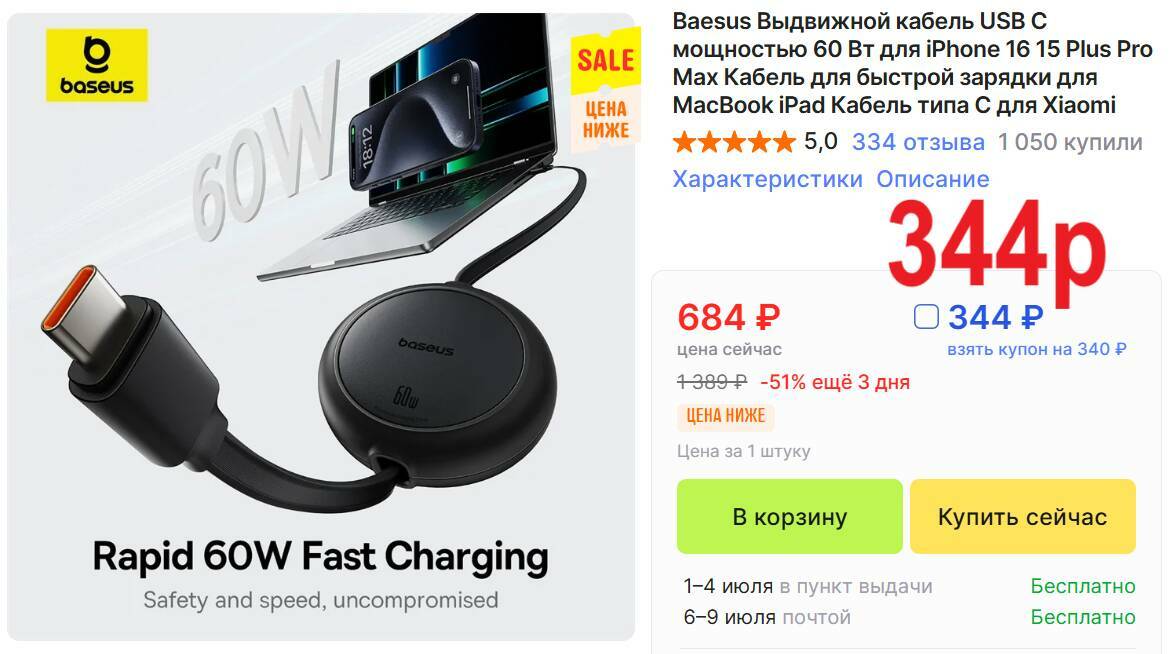Viewport: 1176px width, 654px height.
Task: Open the 334 отзыва reviews link
Action: click(918, 142)
